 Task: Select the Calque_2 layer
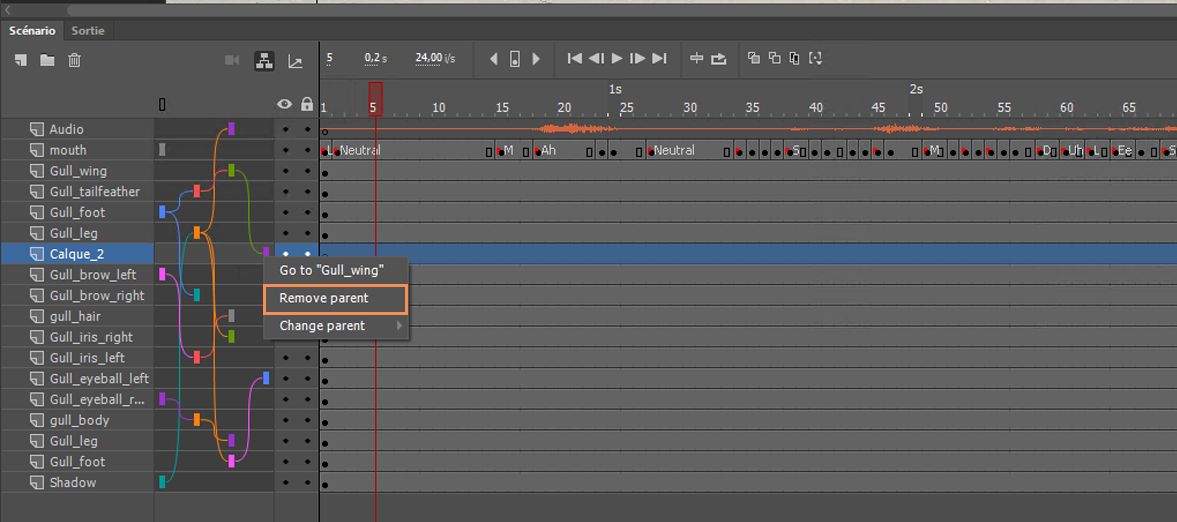(77, 254)
